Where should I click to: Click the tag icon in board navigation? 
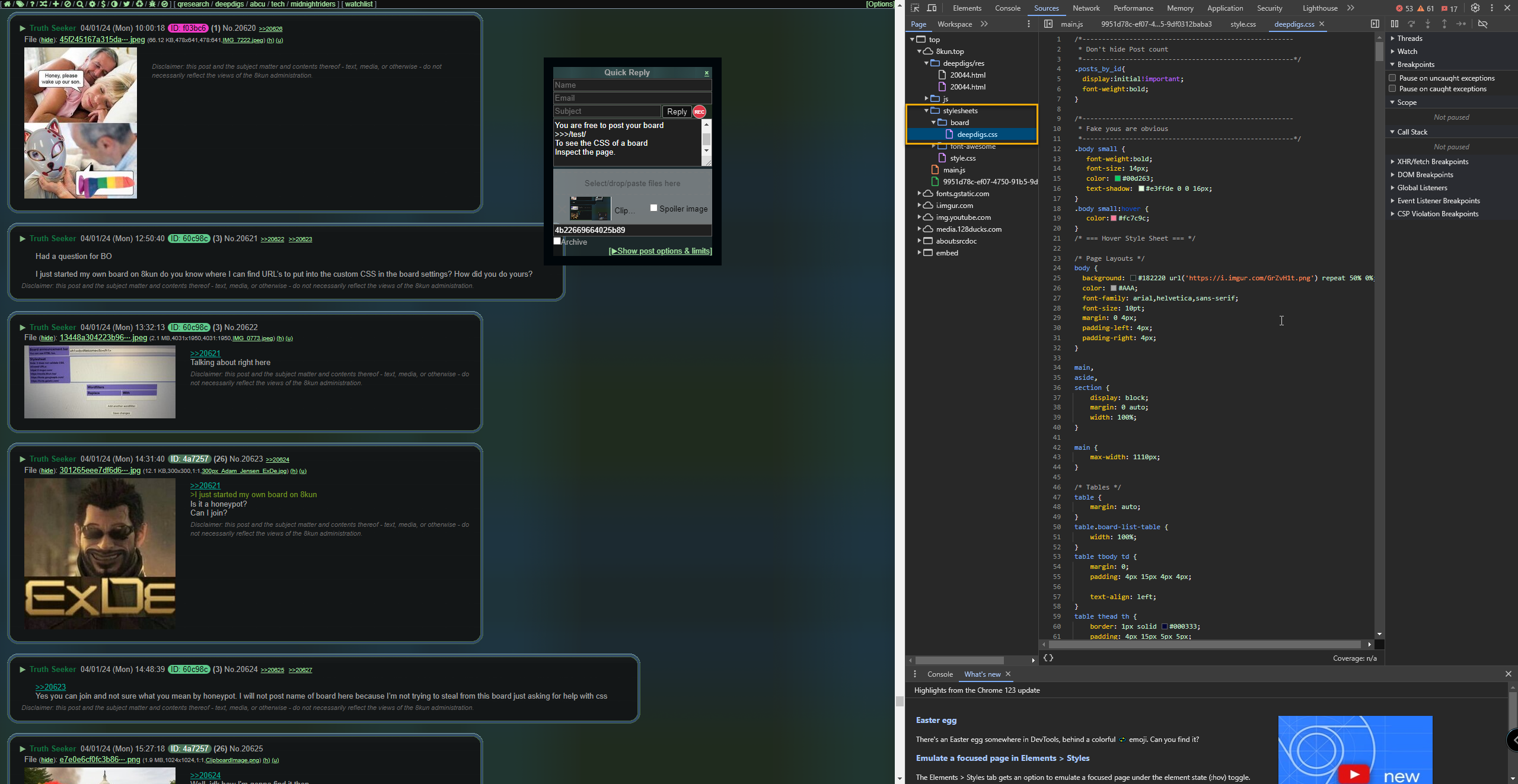pyautogui.click(x=20, y=4)
